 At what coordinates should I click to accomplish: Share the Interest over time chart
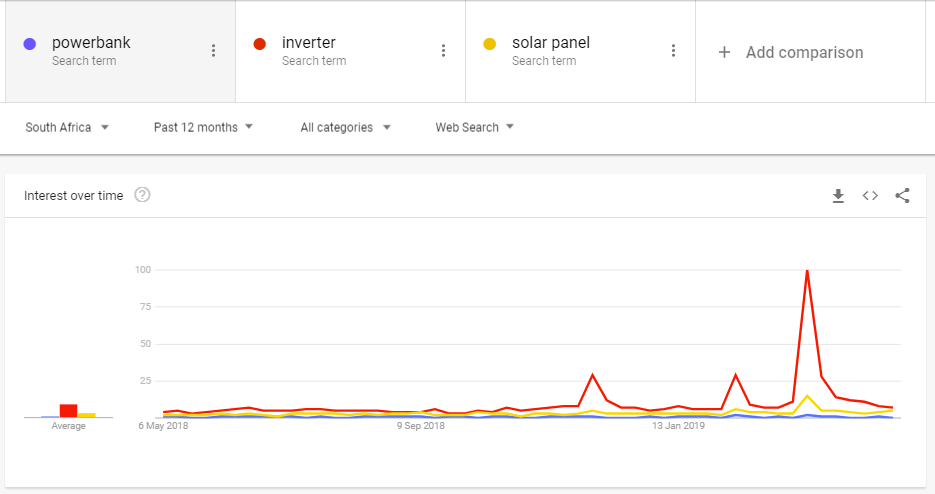(902, 196)
